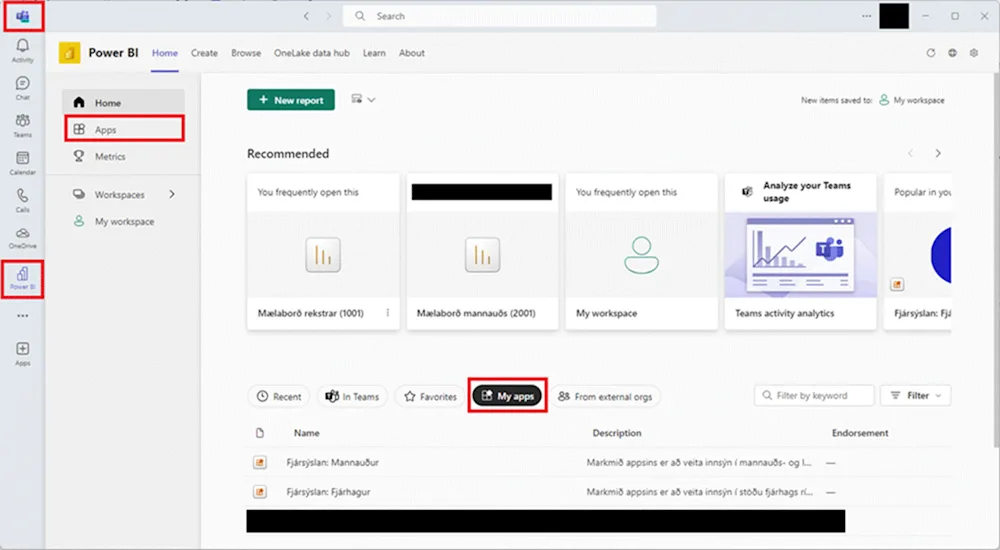Click the Teams search box
Viewport: 1000px width, 550px height.
[x=499, y=16]
